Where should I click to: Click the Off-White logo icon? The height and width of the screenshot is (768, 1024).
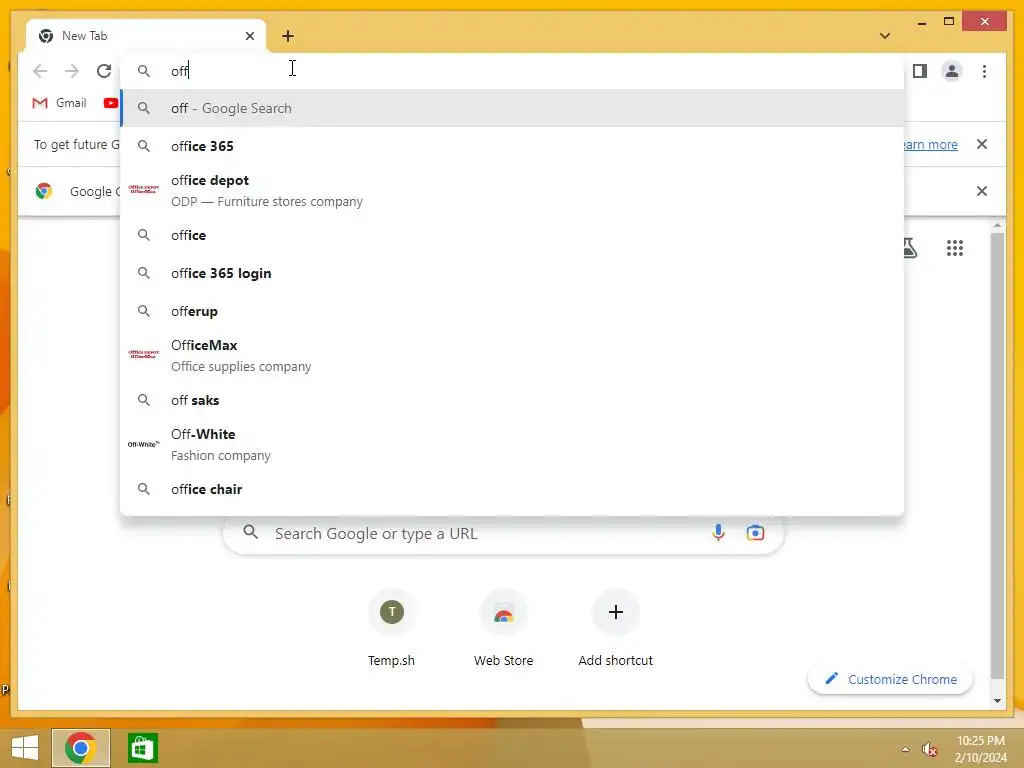(x=144, y=444)
